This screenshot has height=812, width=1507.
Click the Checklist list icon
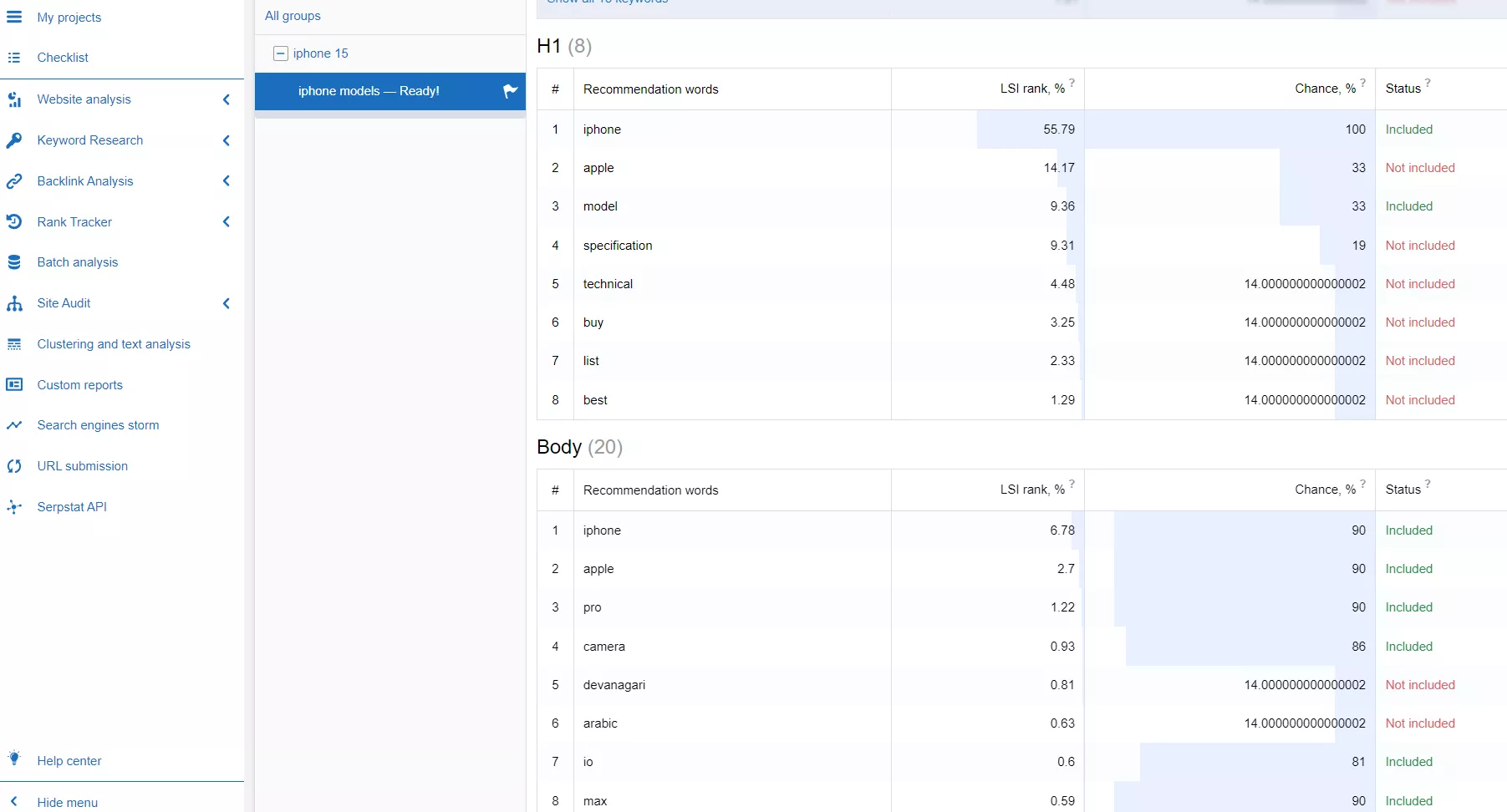[14, 58]
